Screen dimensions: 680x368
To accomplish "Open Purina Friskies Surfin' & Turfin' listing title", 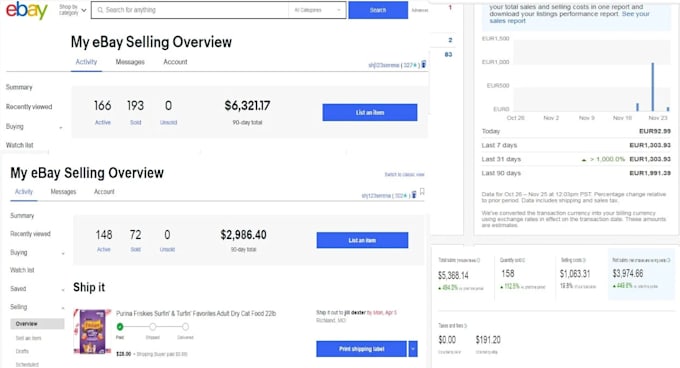I will pos(196,313).
